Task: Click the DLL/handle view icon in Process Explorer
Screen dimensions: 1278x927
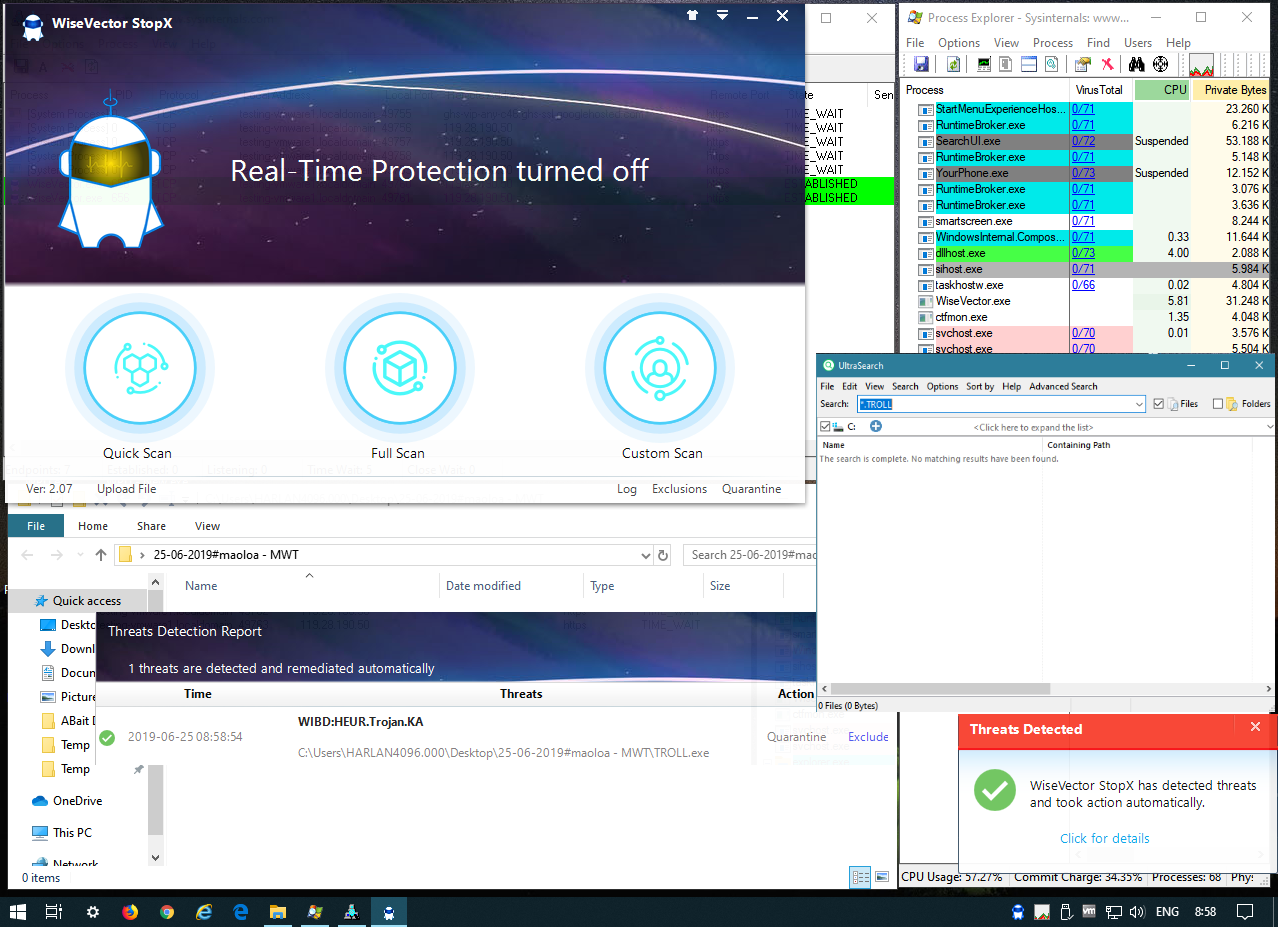Action: (x=1051, y=64)
